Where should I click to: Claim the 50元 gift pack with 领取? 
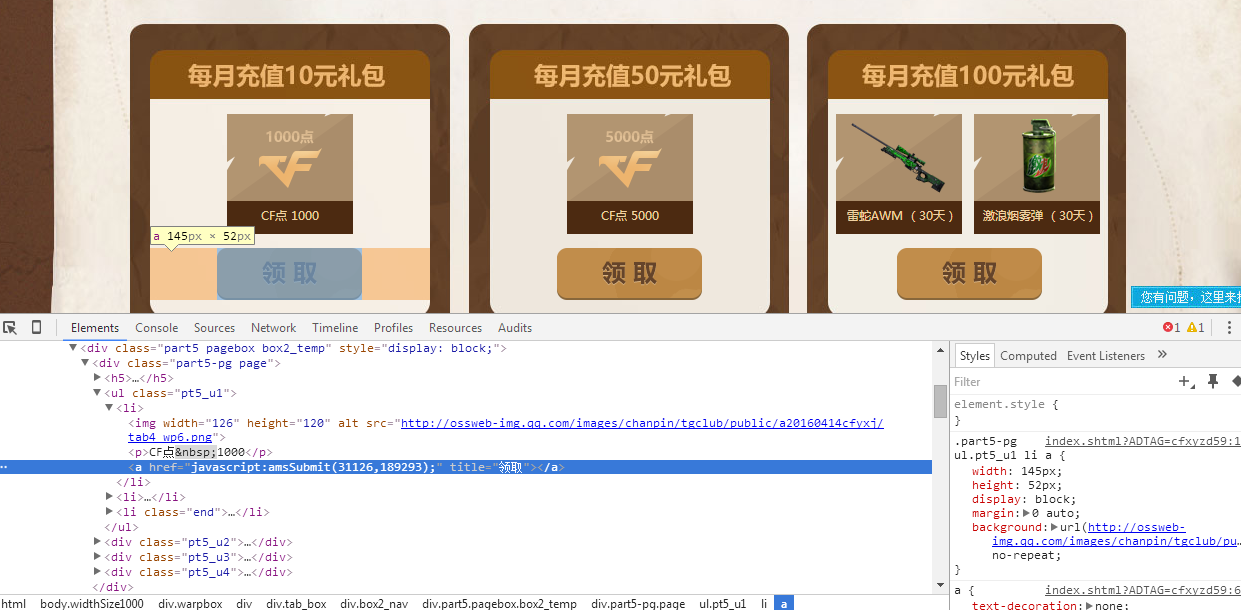[x=629, y=273]
